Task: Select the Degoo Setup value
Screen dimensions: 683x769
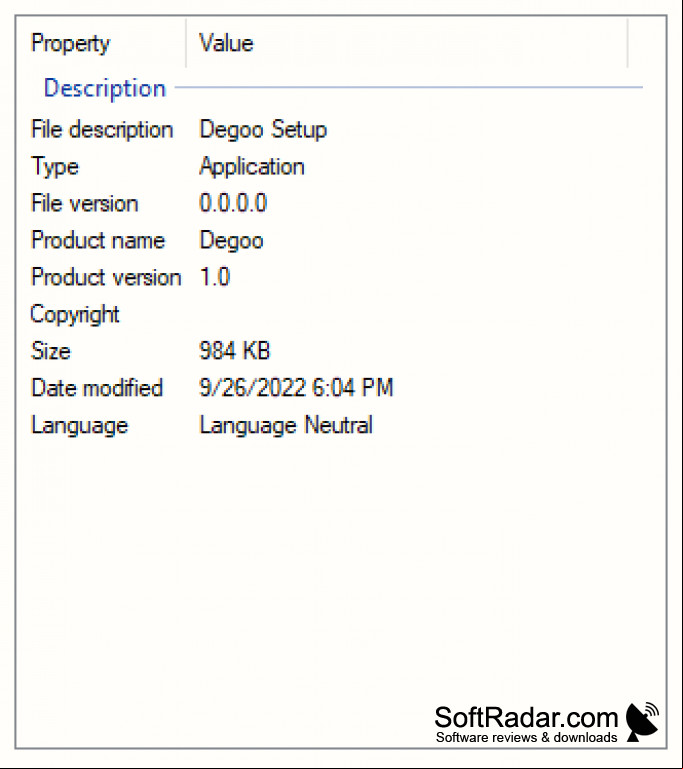Action: click(x=263, y=130)
